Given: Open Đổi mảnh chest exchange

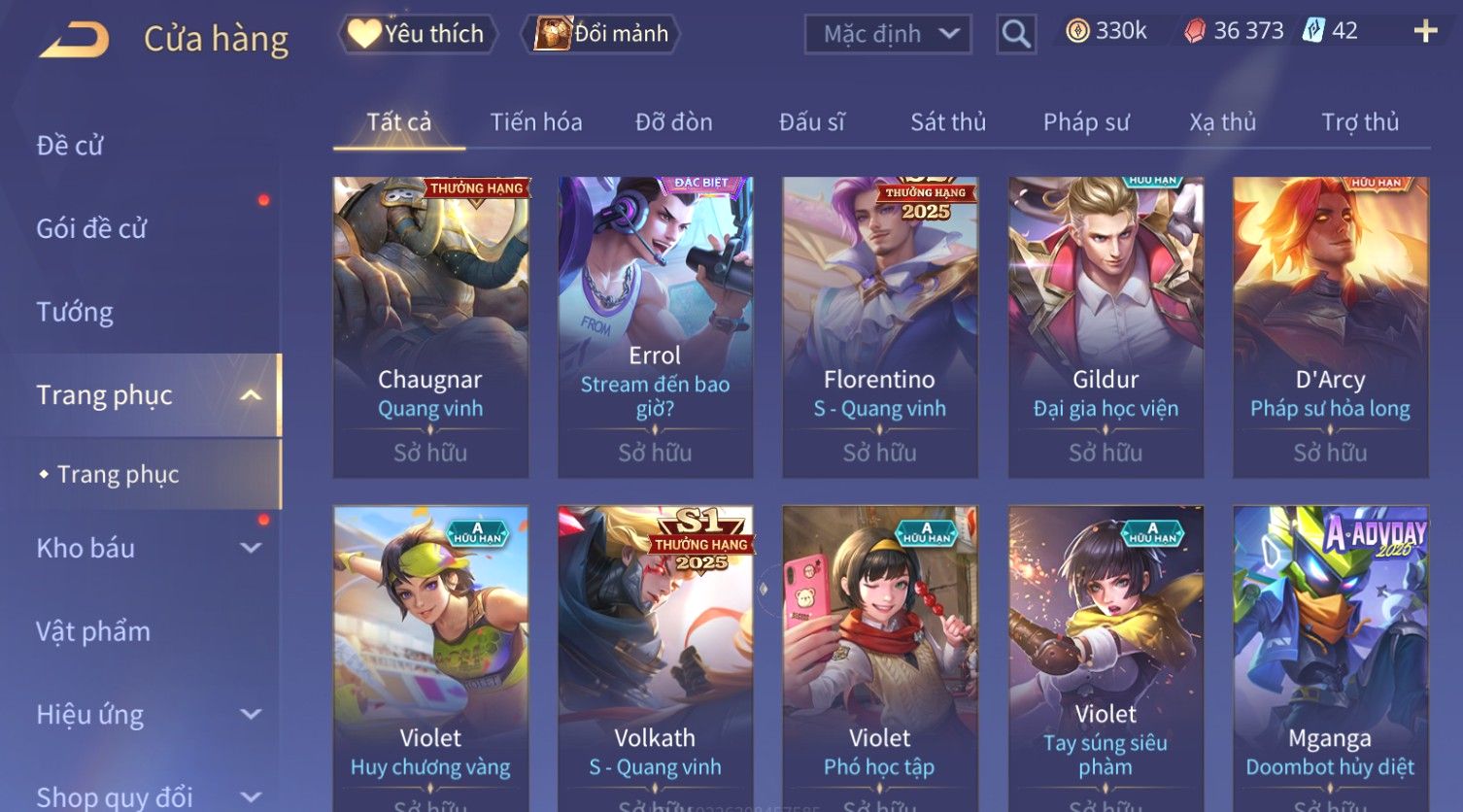Looking at the screenshot, I should point(601,34).
